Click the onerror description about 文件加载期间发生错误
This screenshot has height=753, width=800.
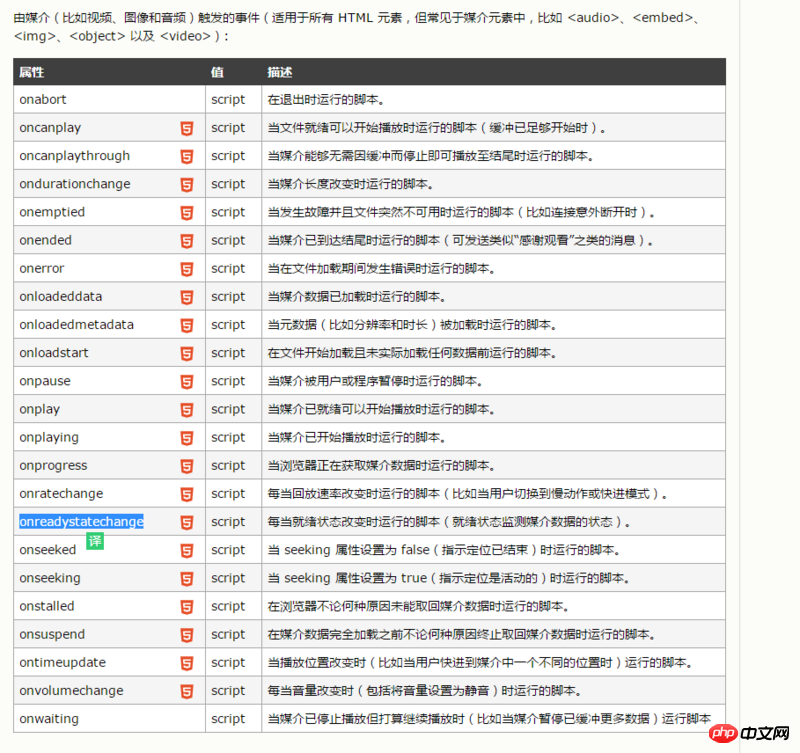pos(381,268)
